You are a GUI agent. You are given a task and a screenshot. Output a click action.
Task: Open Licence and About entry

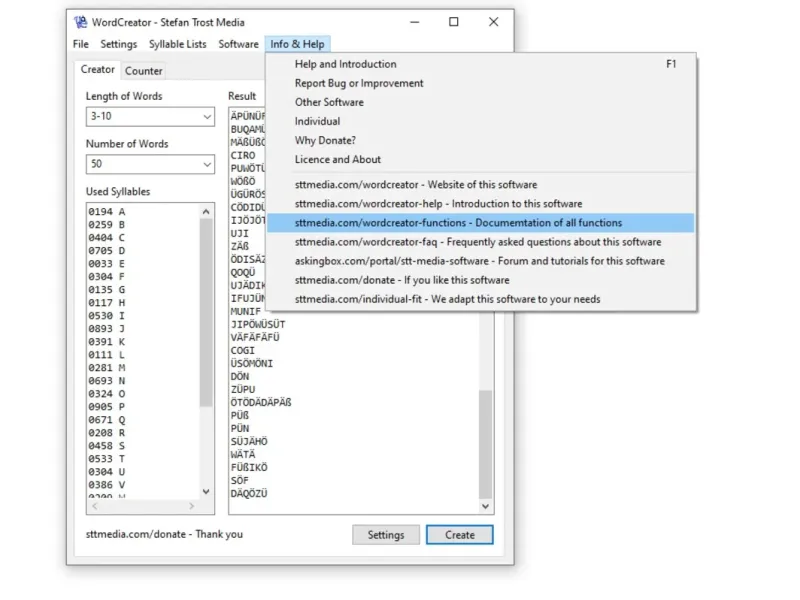pos(338,160)
